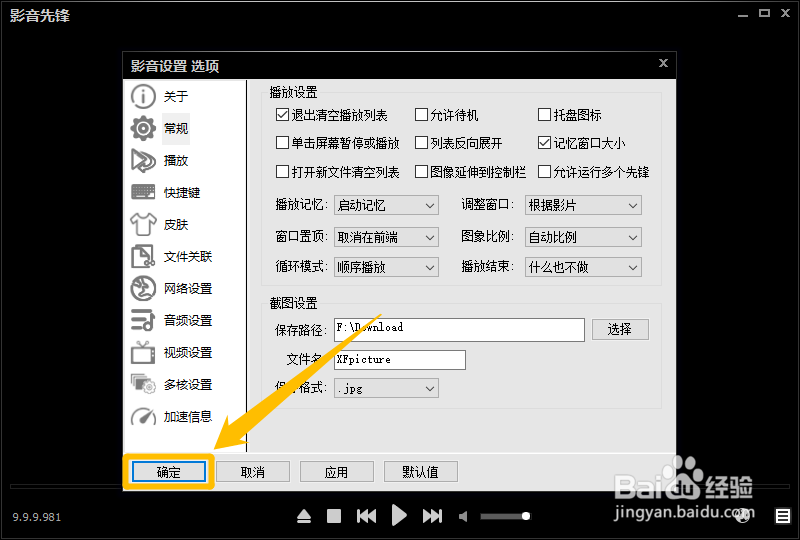The height and width of the screenshot is (540, 800).
Task: Minimize the 影音先锋 main window
Action: pos(743,14)
